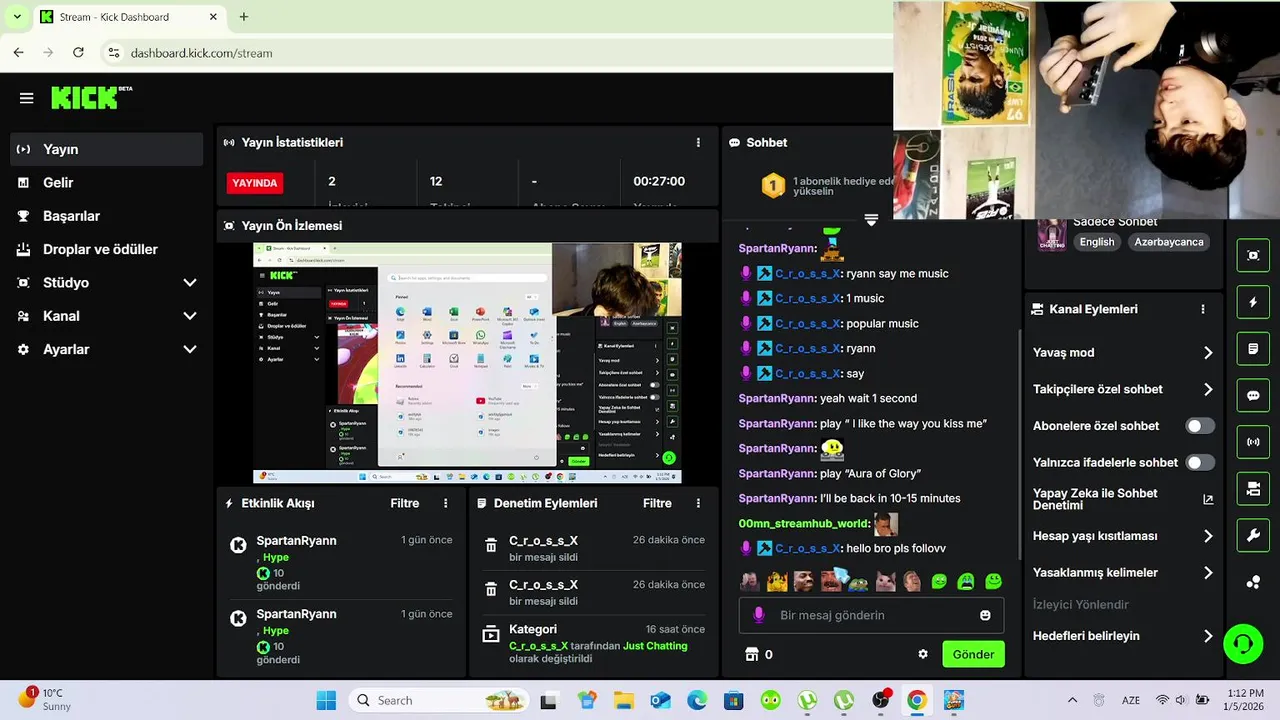Click SpartanRyann in first activity feed entry
This screenshot has width=1280, height=720.
296,541
